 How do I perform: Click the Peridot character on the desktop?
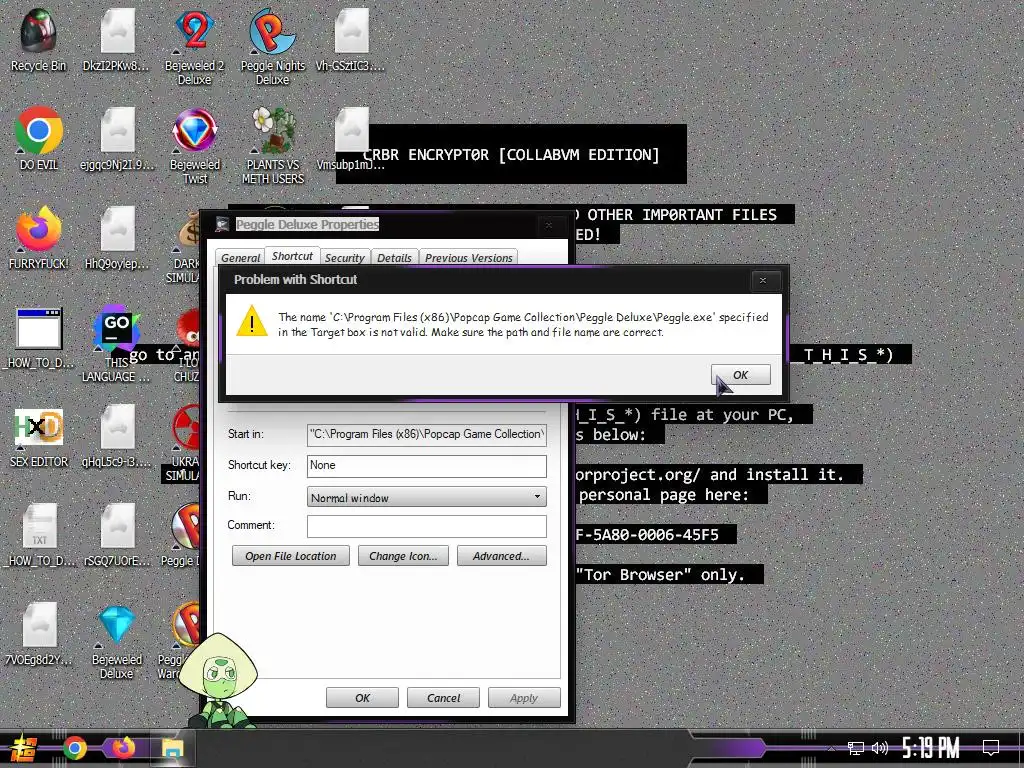point(220,679)
